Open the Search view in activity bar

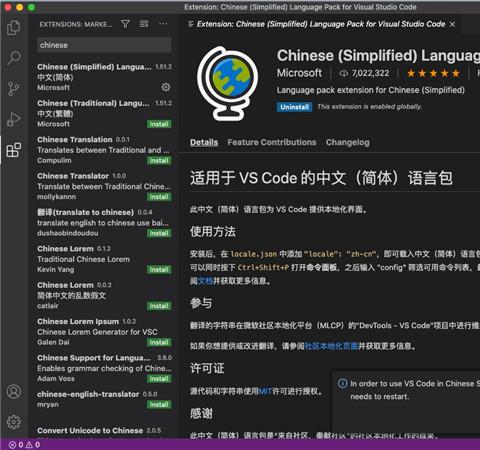[14, 58]
